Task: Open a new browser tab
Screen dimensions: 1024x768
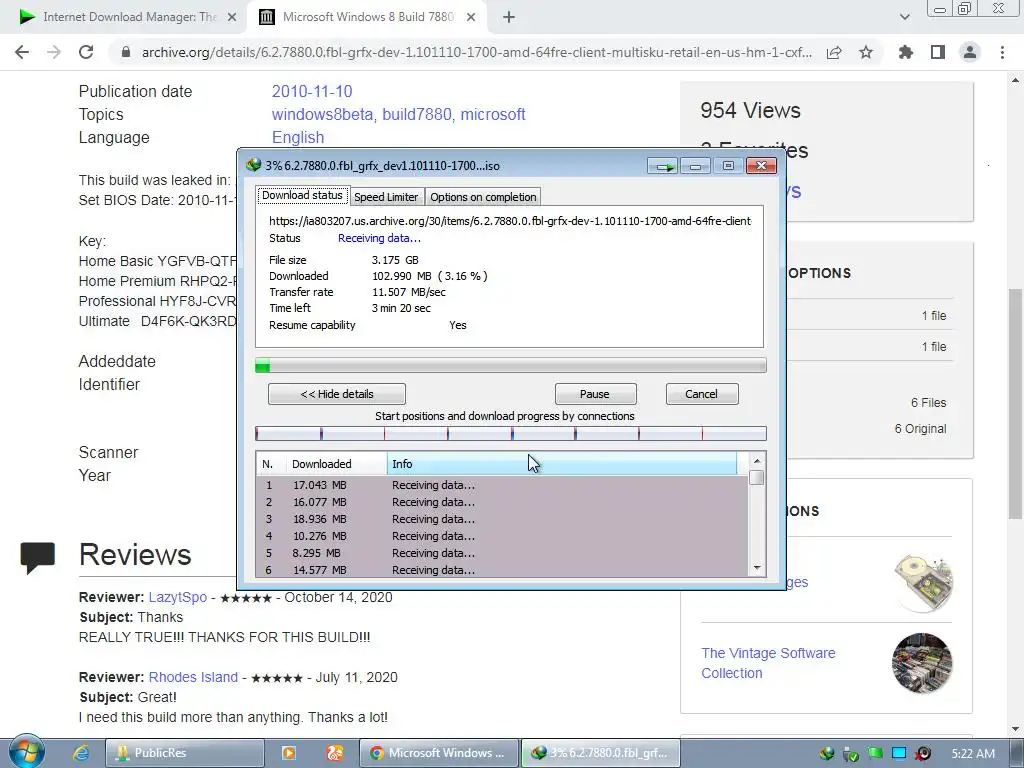Action: [x=509, y=18]
